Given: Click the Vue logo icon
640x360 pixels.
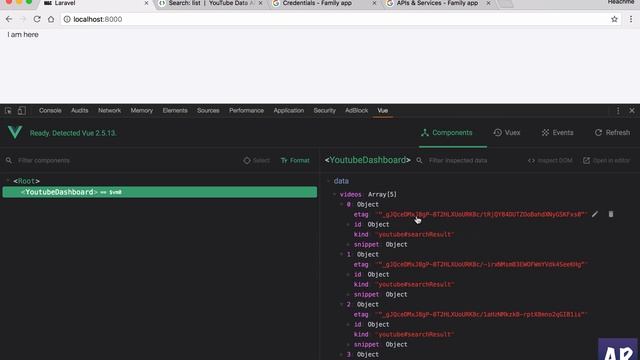Looking at the screenshot, I should pos(15,132).
